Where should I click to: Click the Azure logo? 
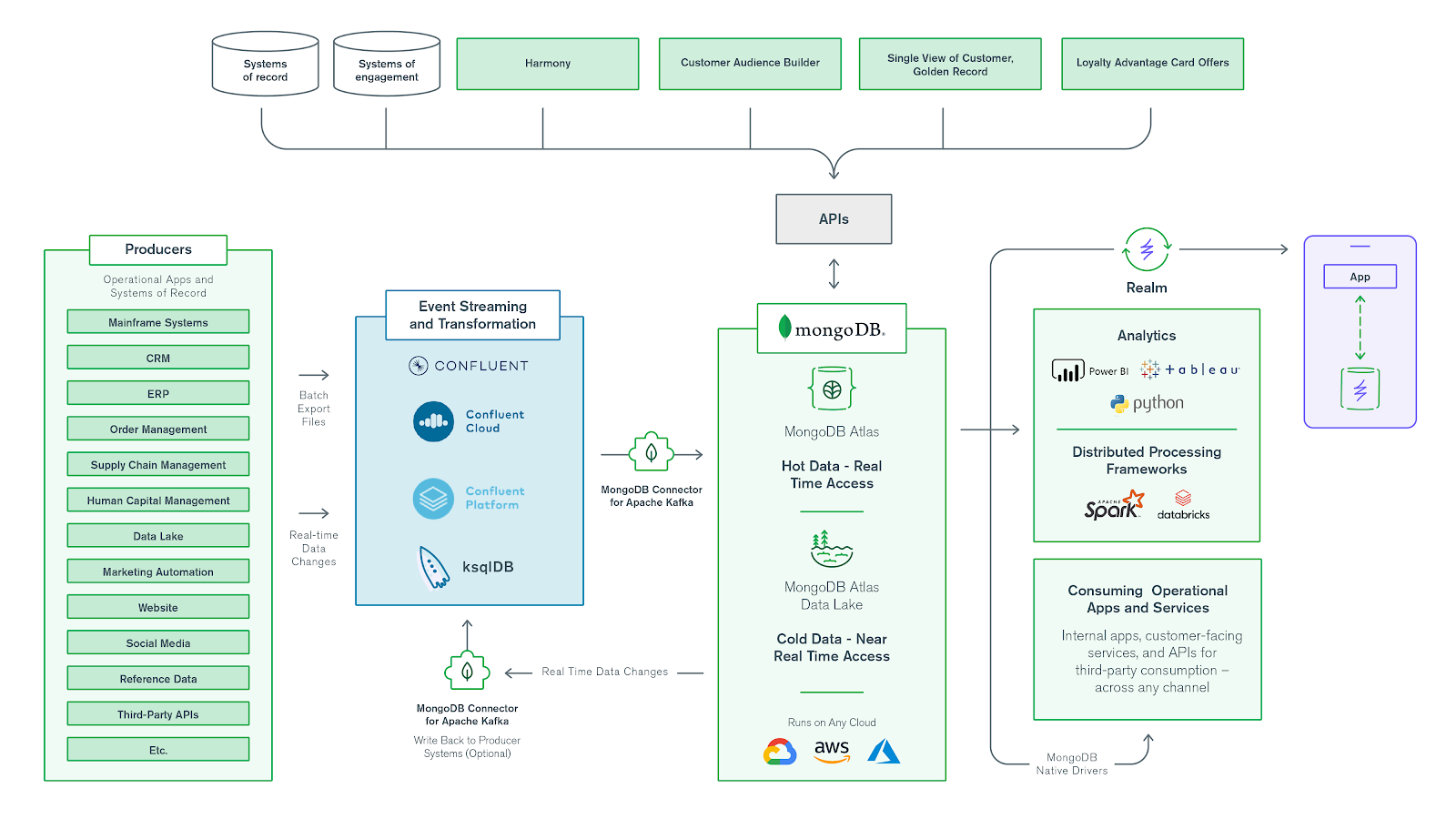point(884,752)
